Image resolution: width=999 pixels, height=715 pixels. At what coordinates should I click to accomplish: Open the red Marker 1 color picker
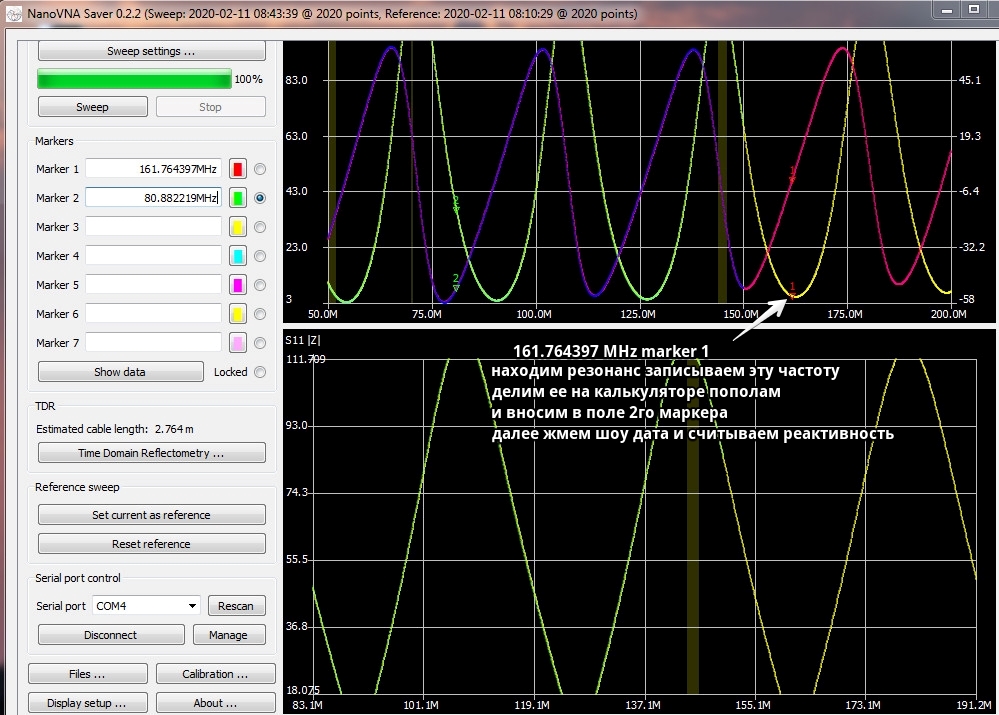click(x=238, y=169)
